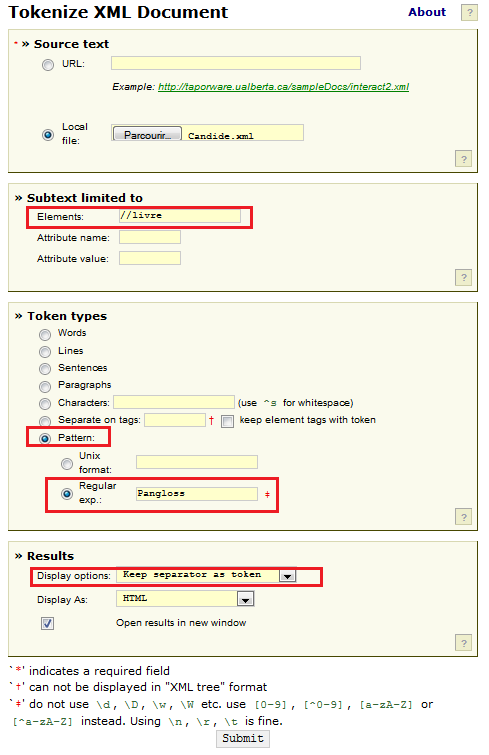Submit the tokenize form
Viewport: 489px width, 755px height.
(x=243, y=739)
